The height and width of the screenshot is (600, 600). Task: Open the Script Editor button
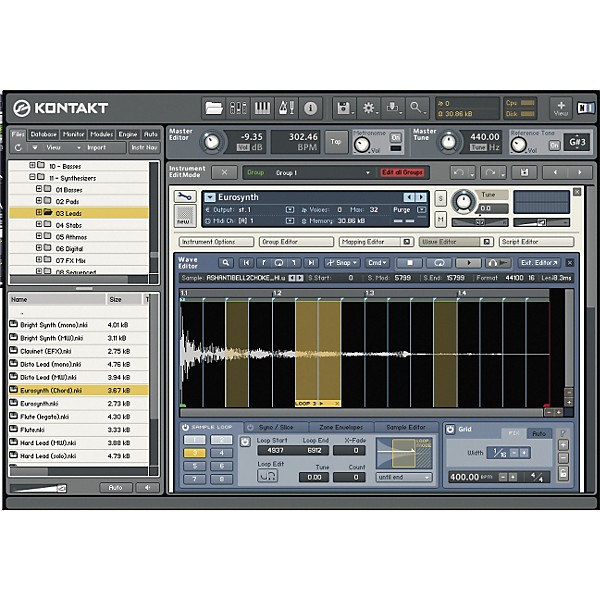coord(536,242)
